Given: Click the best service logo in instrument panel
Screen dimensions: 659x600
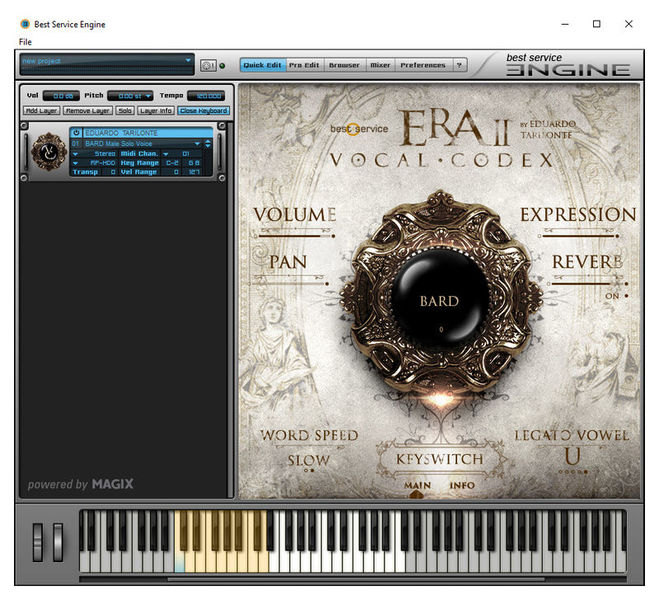Looking at the screenshot, I should (359, 129).
